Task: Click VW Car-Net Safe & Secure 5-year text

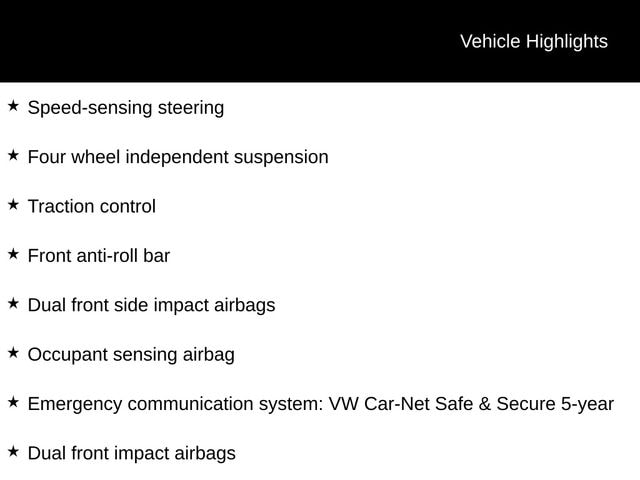Action: click(471, 404)
